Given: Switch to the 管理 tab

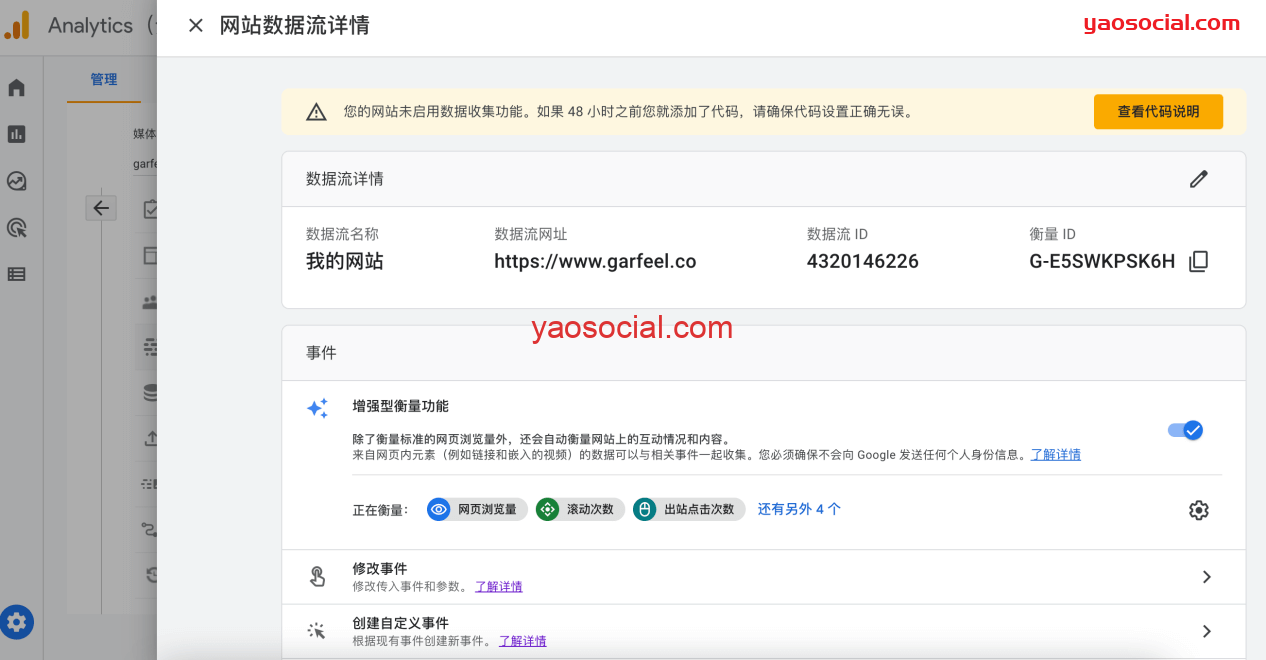Looking at the screenshot, I should [104, 79].
